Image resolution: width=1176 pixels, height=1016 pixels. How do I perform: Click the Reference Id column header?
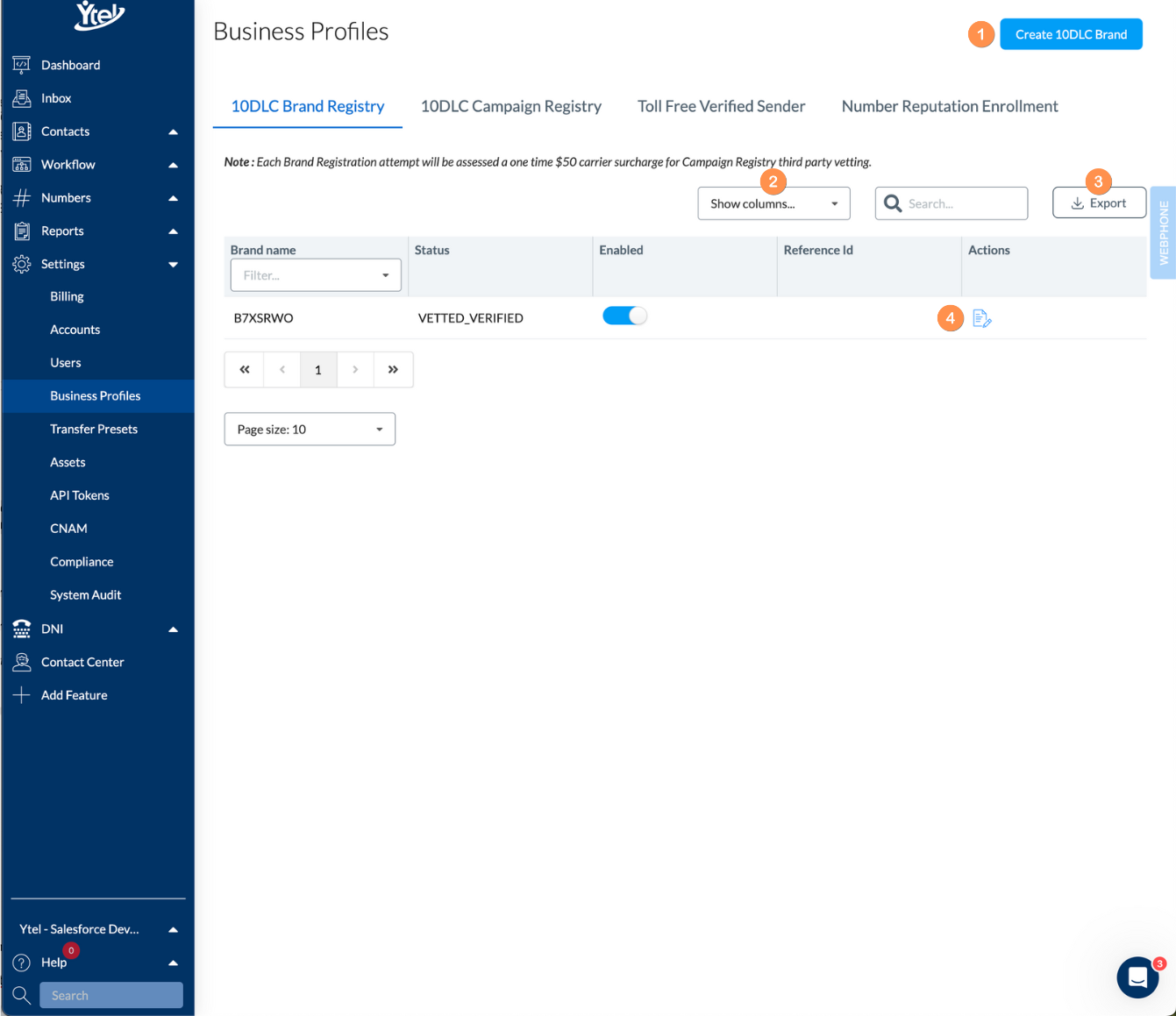[818, 250]
